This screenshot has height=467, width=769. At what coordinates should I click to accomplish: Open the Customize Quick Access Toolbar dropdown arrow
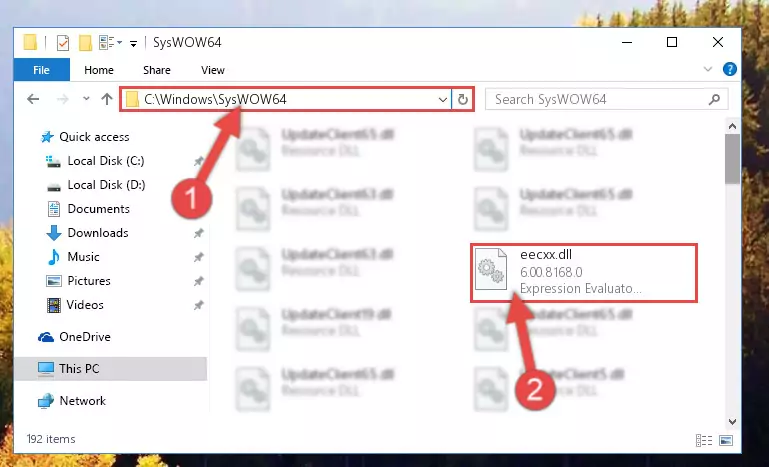point(133,44)
